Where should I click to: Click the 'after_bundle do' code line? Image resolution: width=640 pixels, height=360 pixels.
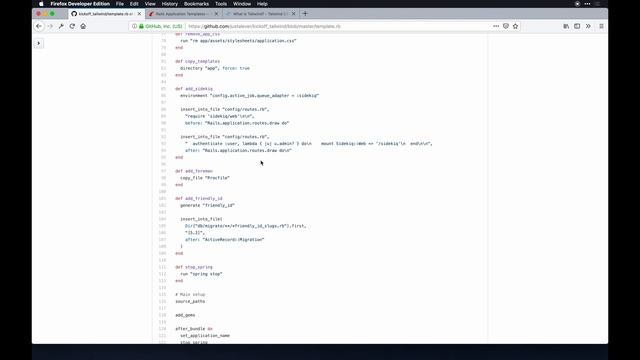(x=194, y=329)
